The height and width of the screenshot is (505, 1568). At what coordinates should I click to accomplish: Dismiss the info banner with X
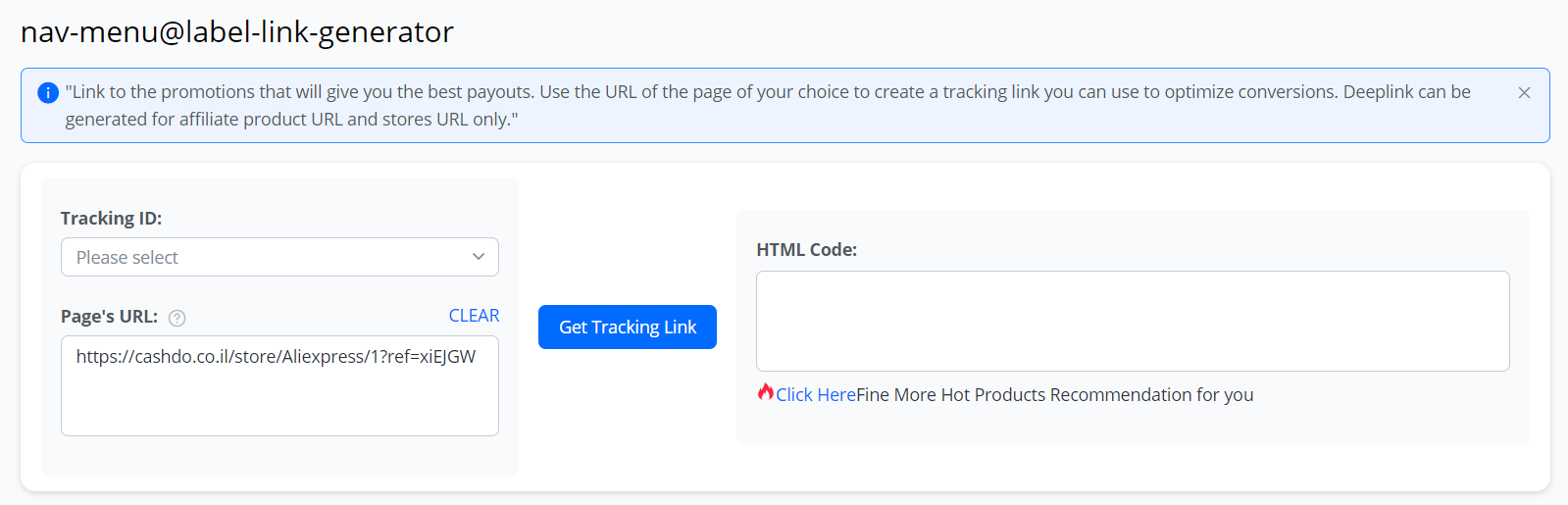(x=1524, y=93)
